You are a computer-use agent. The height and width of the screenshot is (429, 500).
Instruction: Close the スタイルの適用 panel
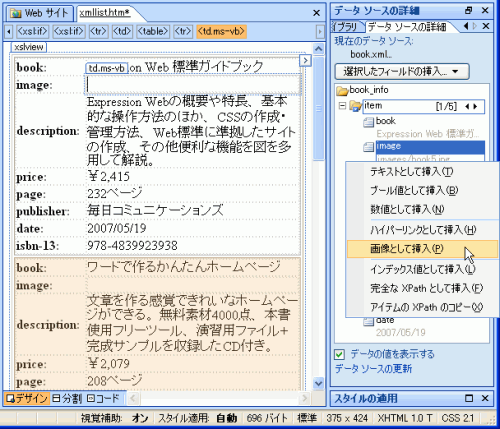485,398
